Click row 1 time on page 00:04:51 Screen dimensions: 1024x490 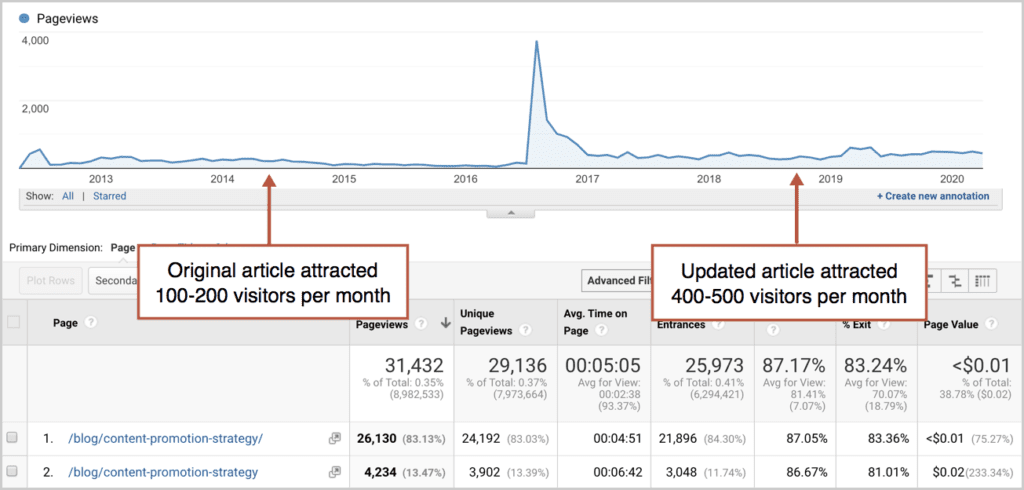coord(616,439)
